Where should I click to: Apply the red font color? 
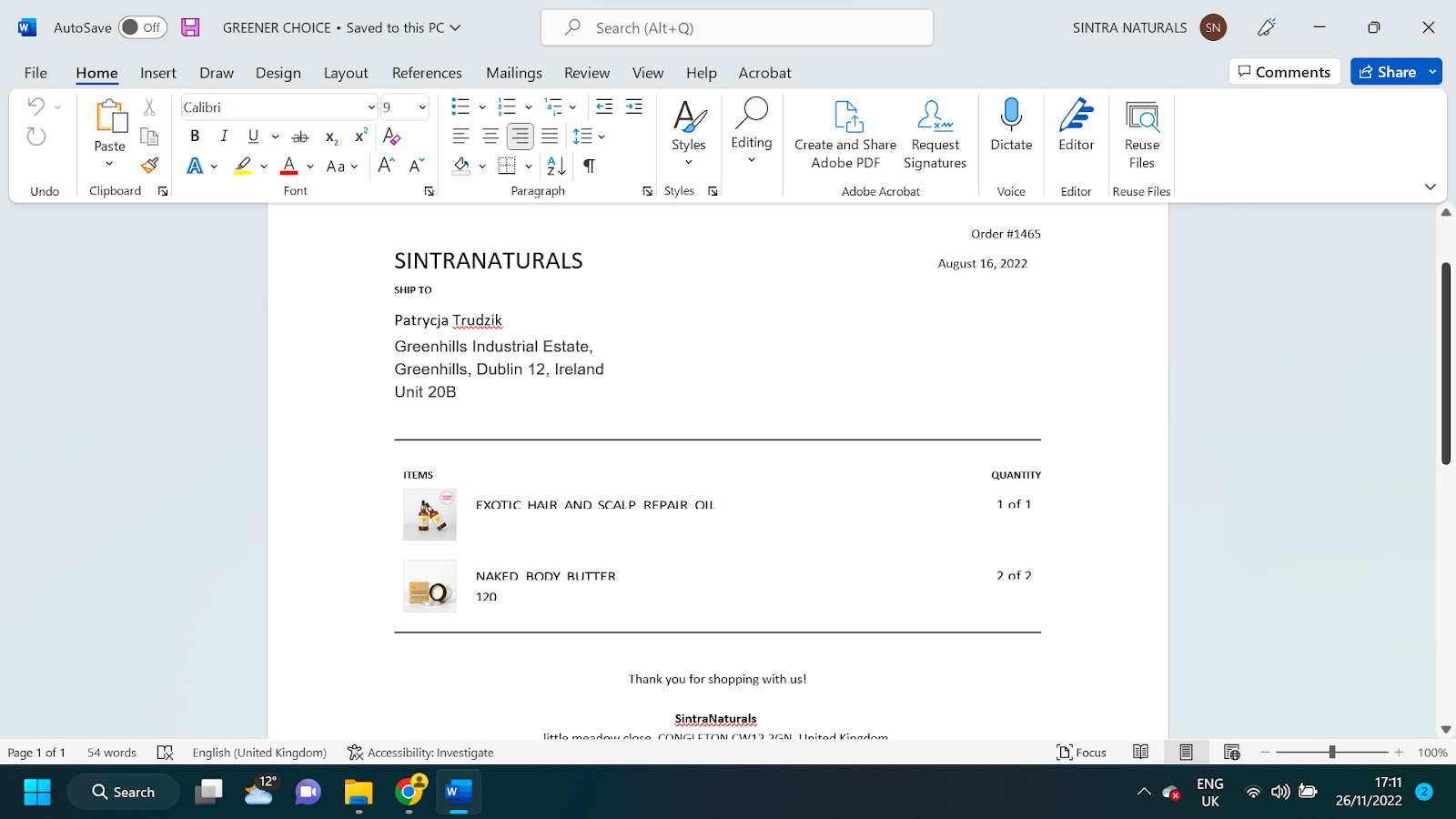pos(289,166)
